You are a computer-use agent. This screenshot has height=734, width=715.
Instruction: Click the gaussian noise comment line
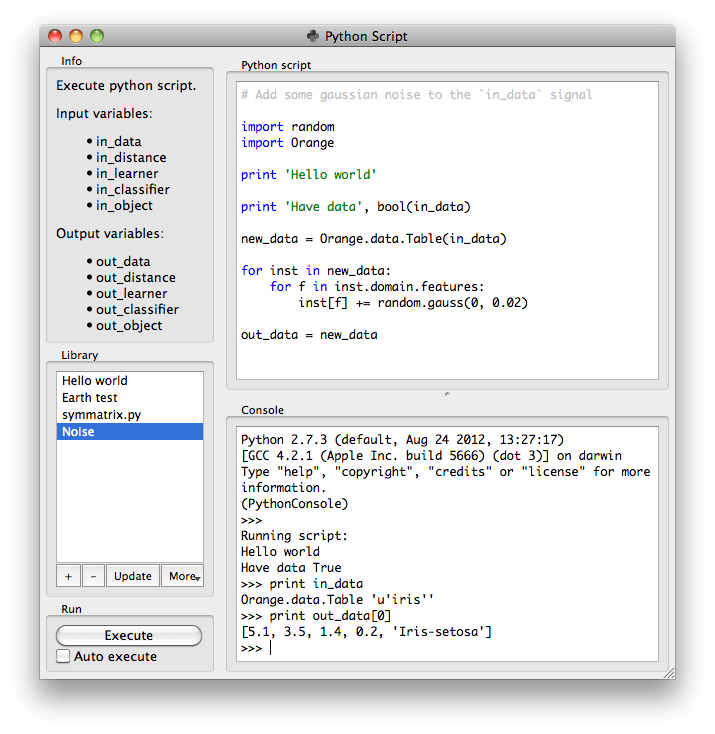click(x=417, y=95)
